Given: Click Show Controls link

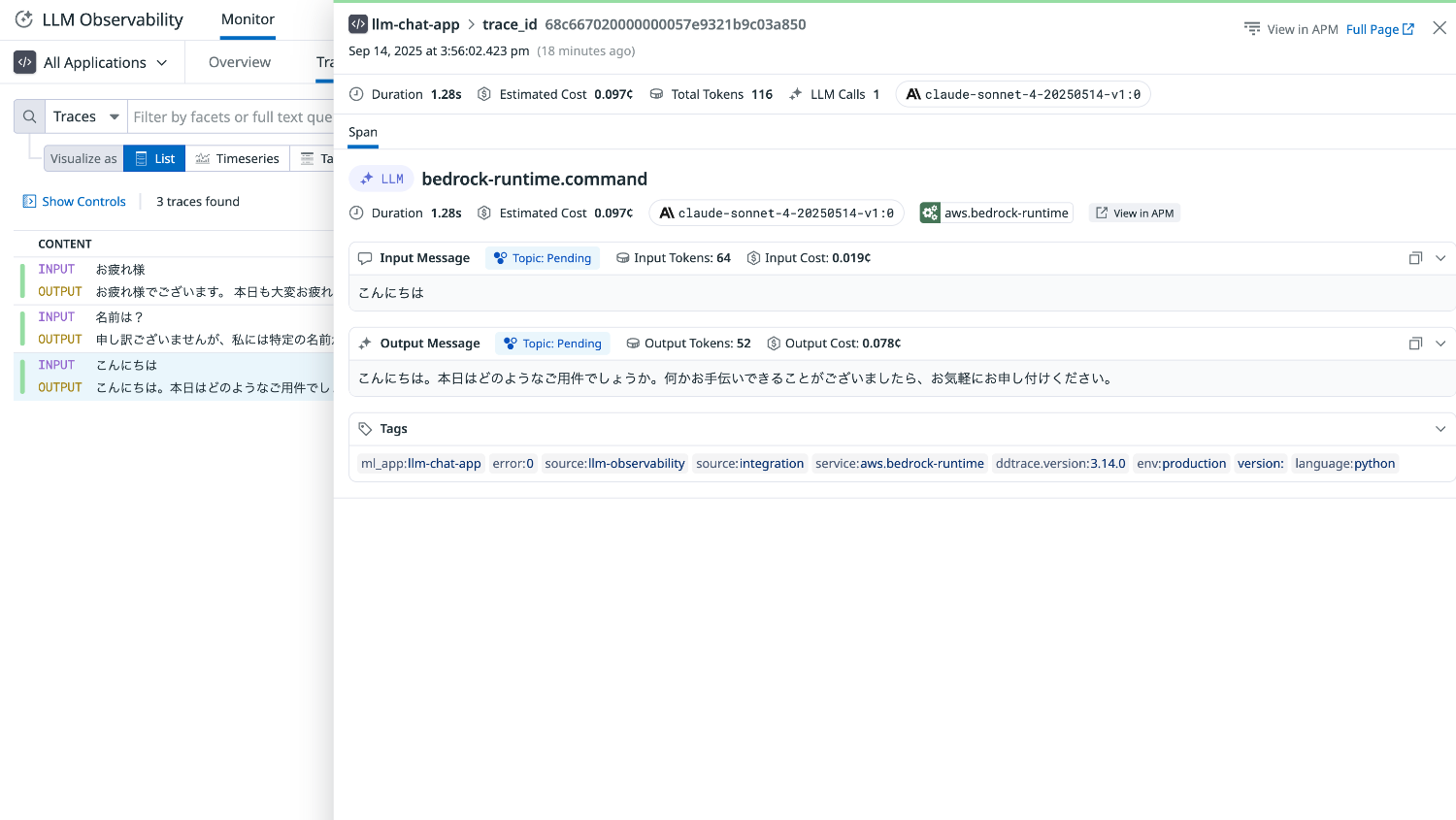Looking at the screenshot, I should pyautogui.click(x=83, y=202).
